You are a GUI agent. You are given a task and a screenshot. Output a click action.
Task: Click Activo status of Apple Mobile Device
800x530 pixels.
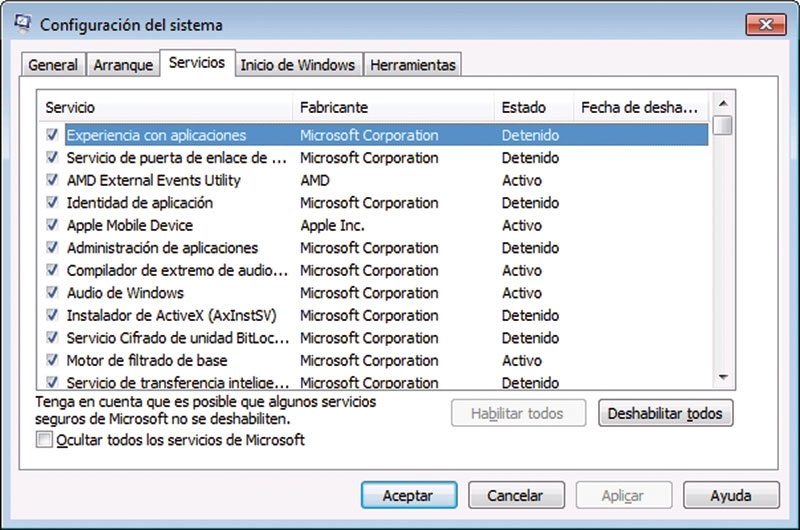click(x=521, y=225)
